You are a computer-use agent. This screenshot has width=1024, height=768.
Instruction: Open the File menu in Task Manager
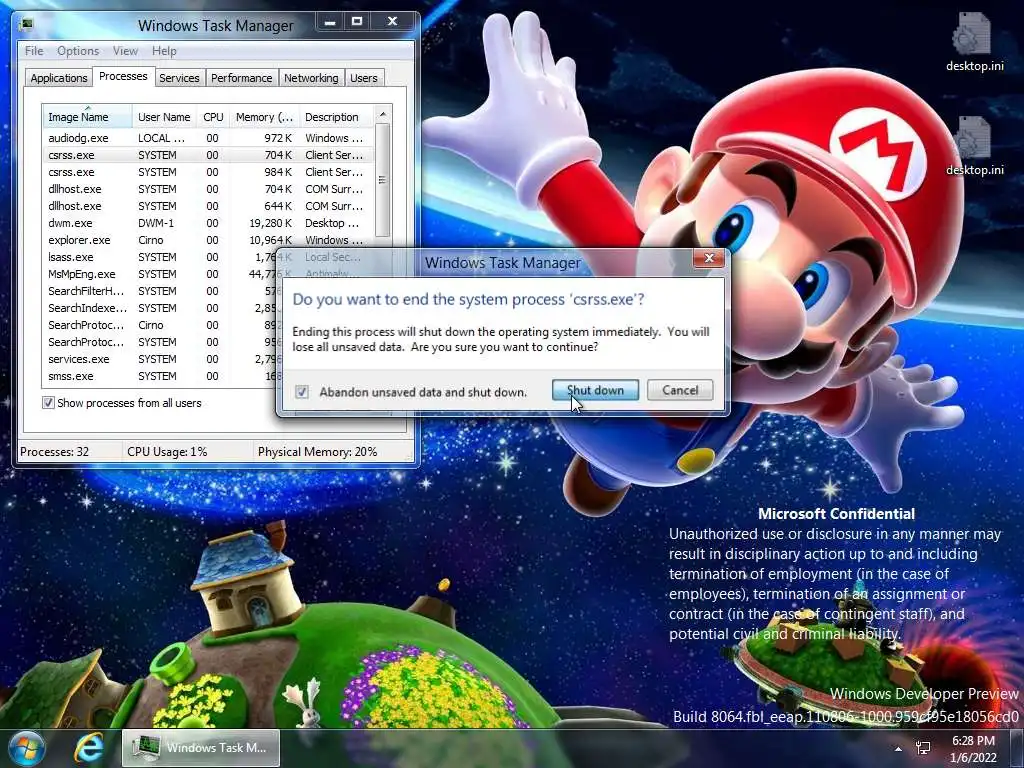(x=34, y=51)
